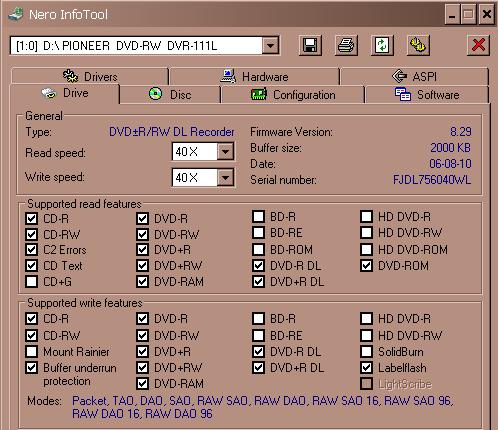Expand the drive selection dropdown
498x430 pixels.
(x=270, y=45)
